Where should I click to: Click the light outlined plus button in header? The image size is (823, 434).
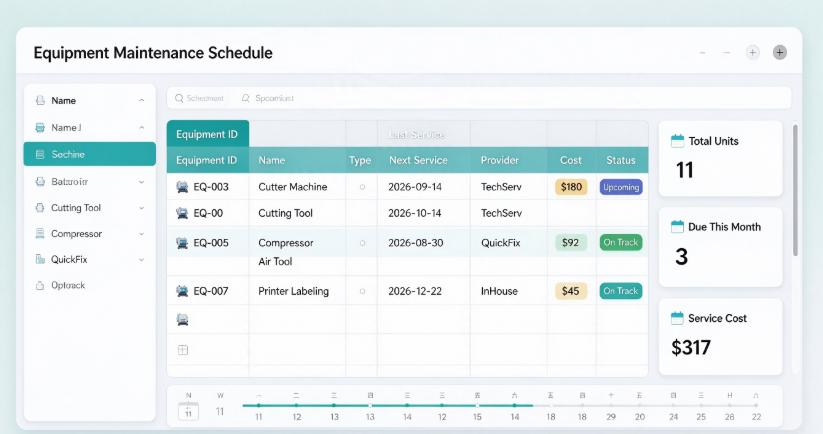[x=753, y=52]
